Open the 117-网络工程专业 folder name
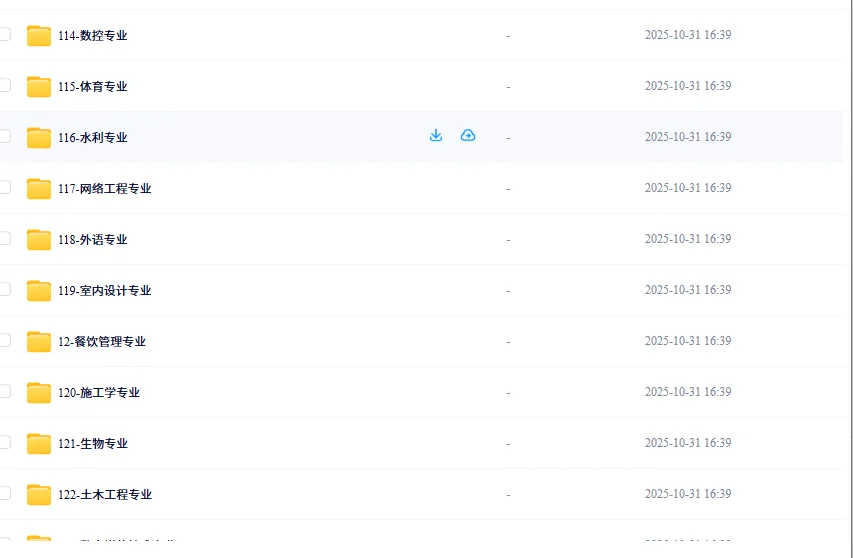 [104, 189]
